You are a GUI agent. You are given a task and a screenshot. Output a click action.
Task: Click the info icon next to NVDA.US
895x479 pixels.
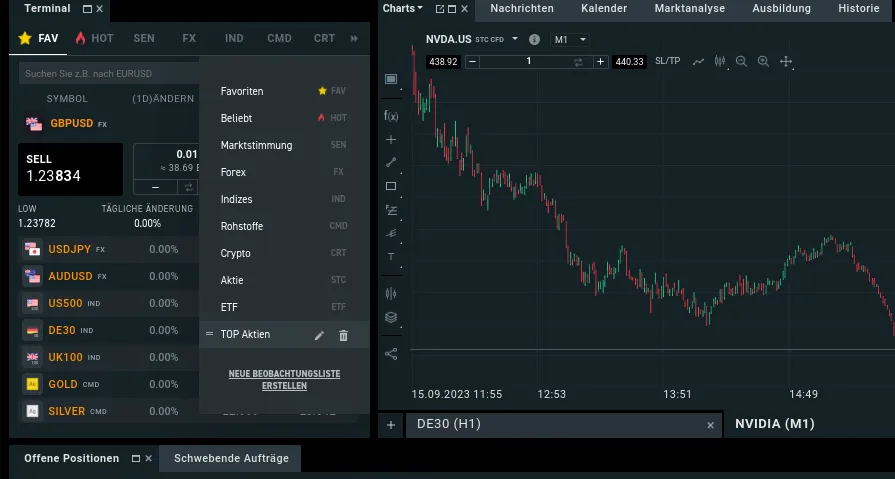534,39
